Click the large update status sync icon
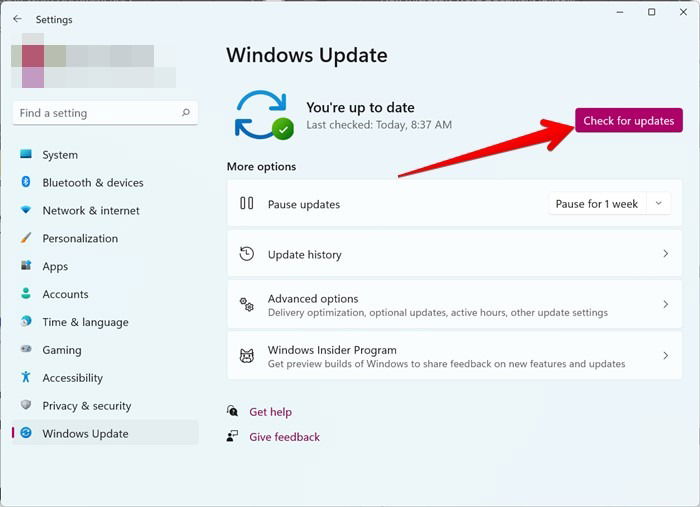The image size is (700, 507). (x=264, y=115)
